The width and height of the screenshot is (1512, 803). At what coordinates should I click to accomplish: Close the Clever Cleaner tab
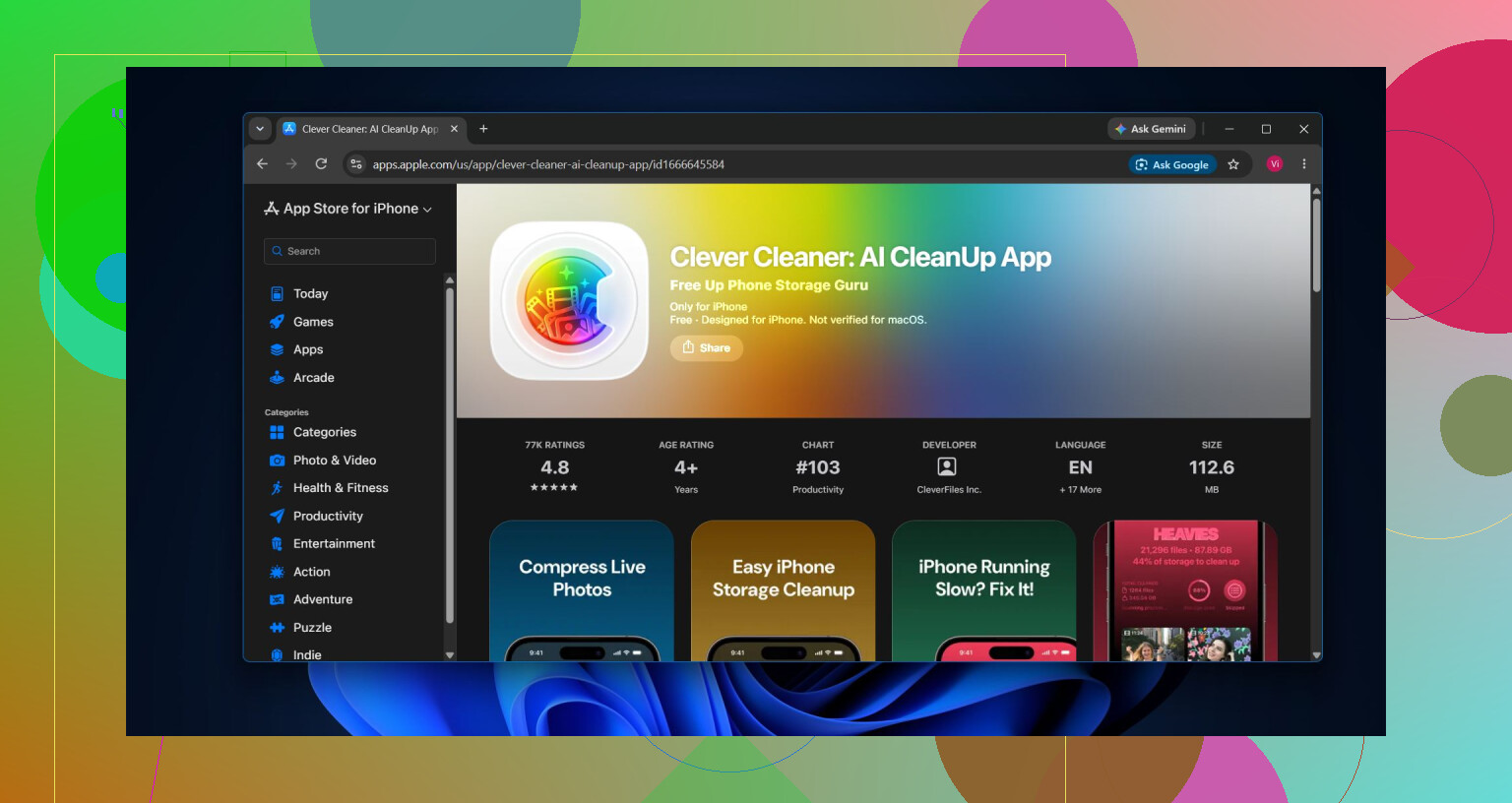pyautogui.click(x=454, y=129)
